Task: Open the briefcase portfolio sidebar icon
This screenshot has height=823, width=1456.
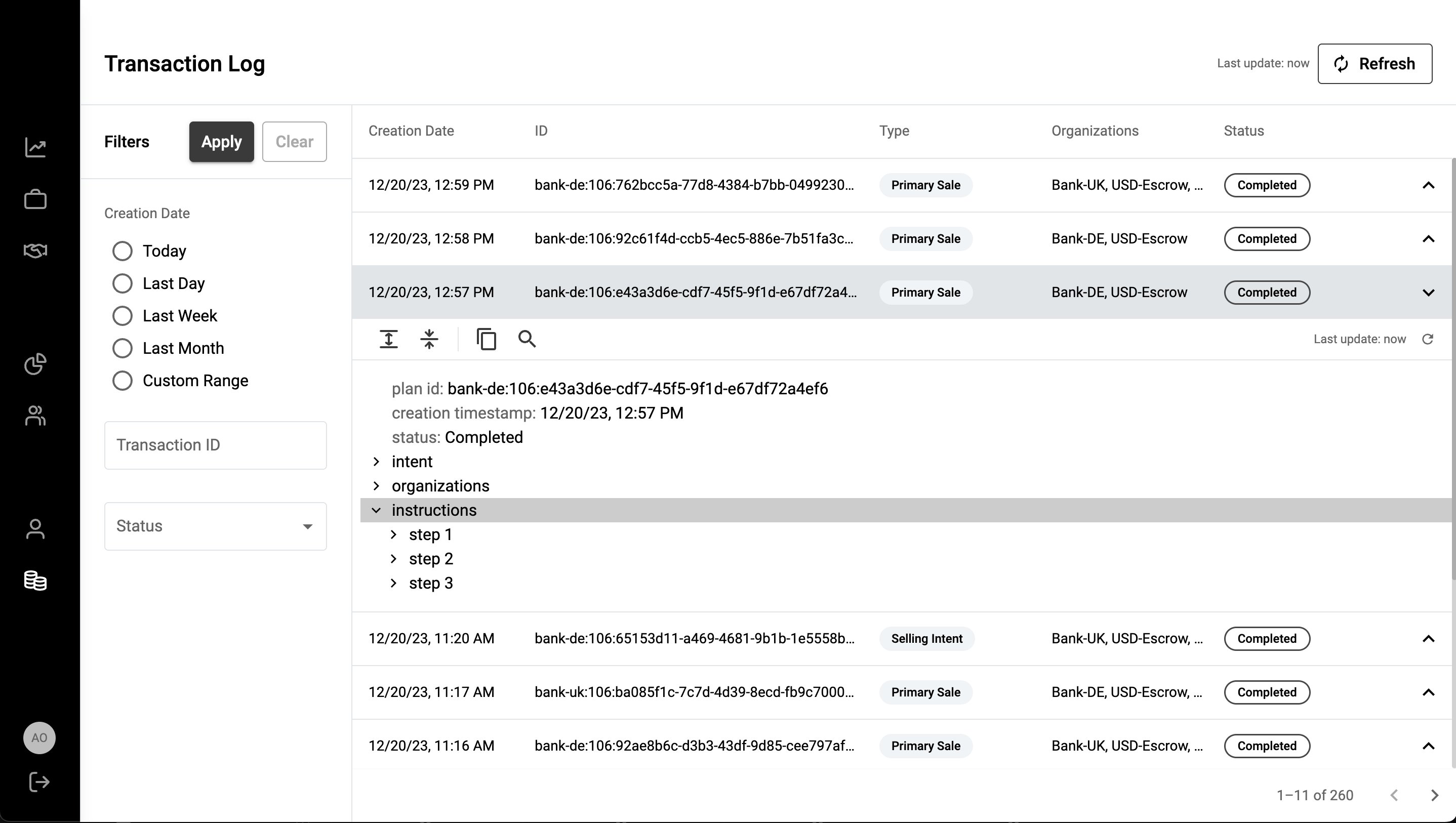Action: [x=35, y=199]
